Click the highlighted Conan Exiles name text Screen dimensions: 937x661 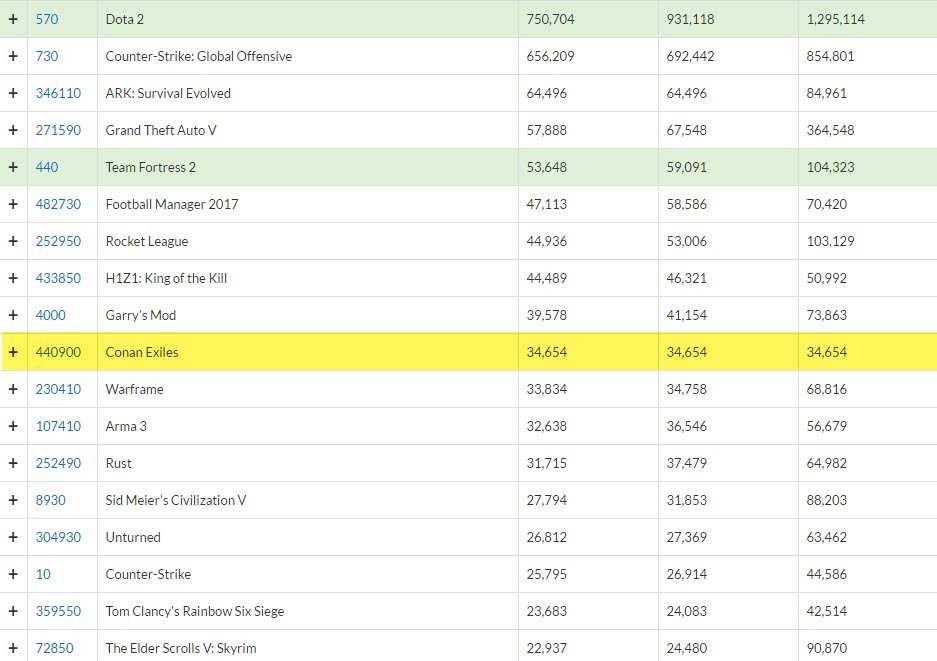142,353
